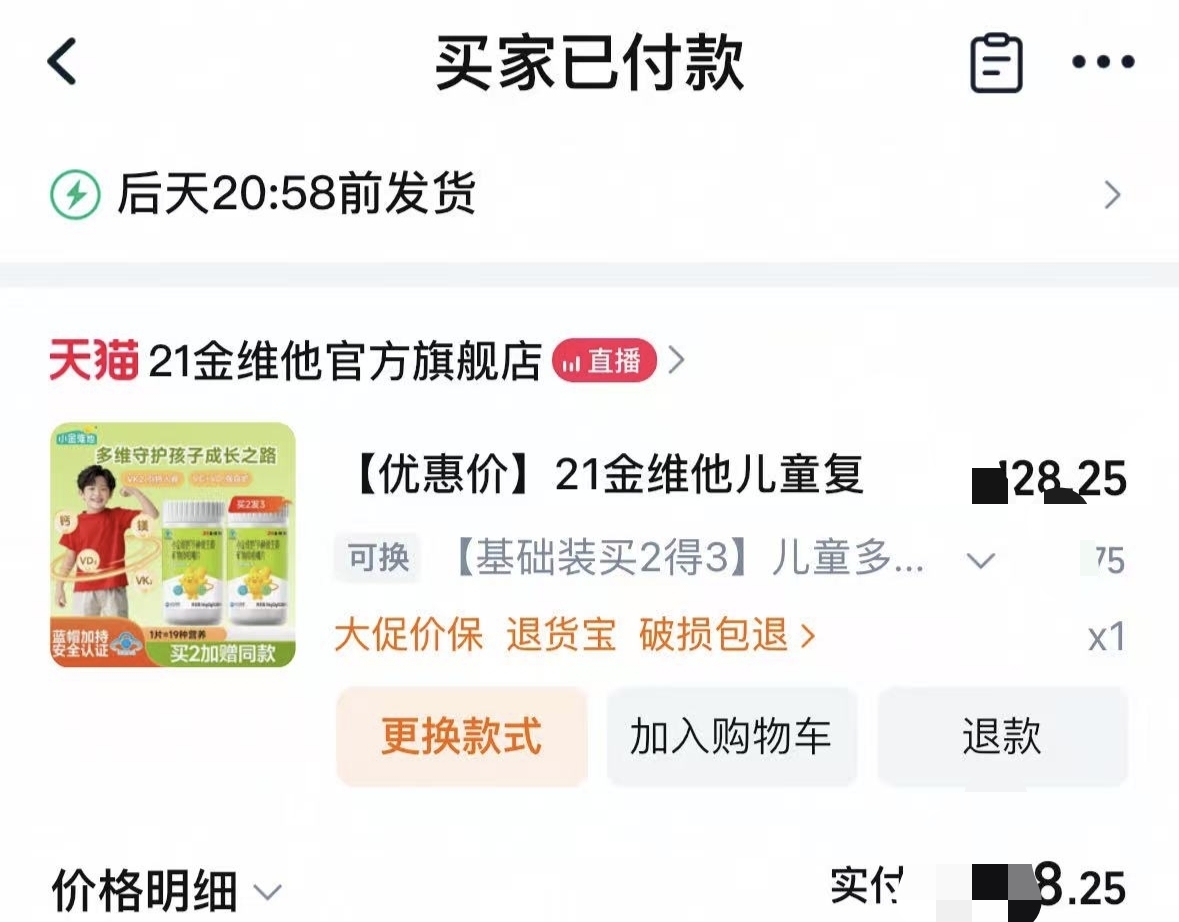Viewport: 1179px width, 922px height.
Task: Tap the 退货宝 service link
Action: pyautogui.click(x=561, y=635)
